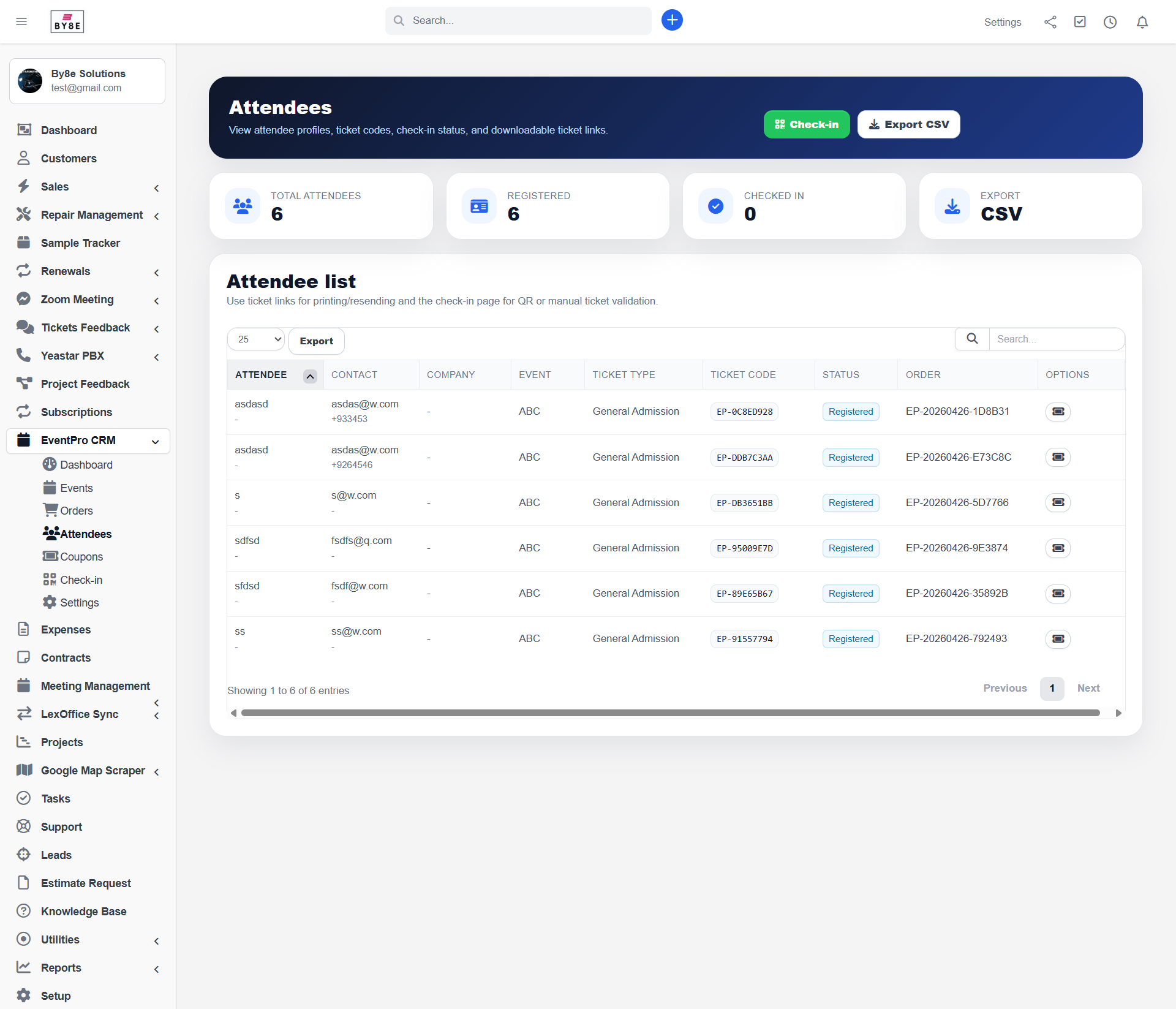Click the clock timer icon

pos(1110,22)
